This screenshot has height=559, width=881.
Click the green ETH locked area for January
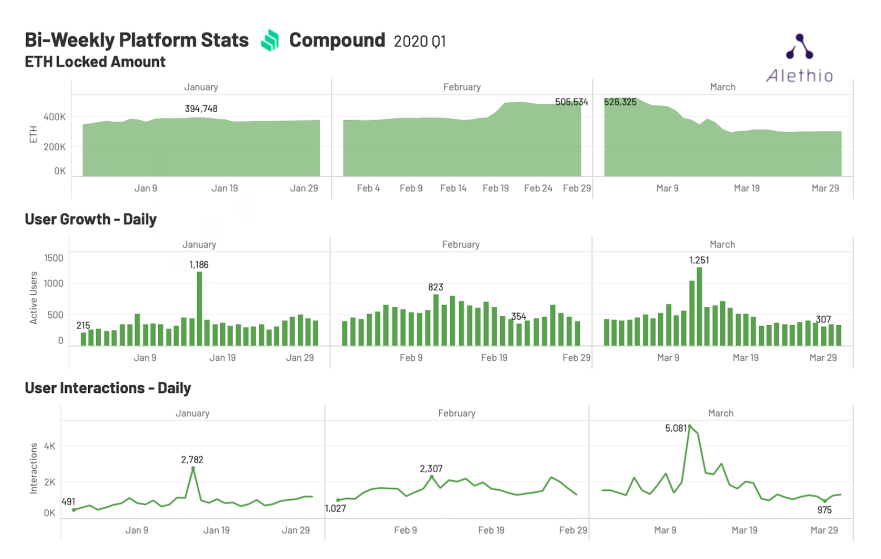pos(201,149)
